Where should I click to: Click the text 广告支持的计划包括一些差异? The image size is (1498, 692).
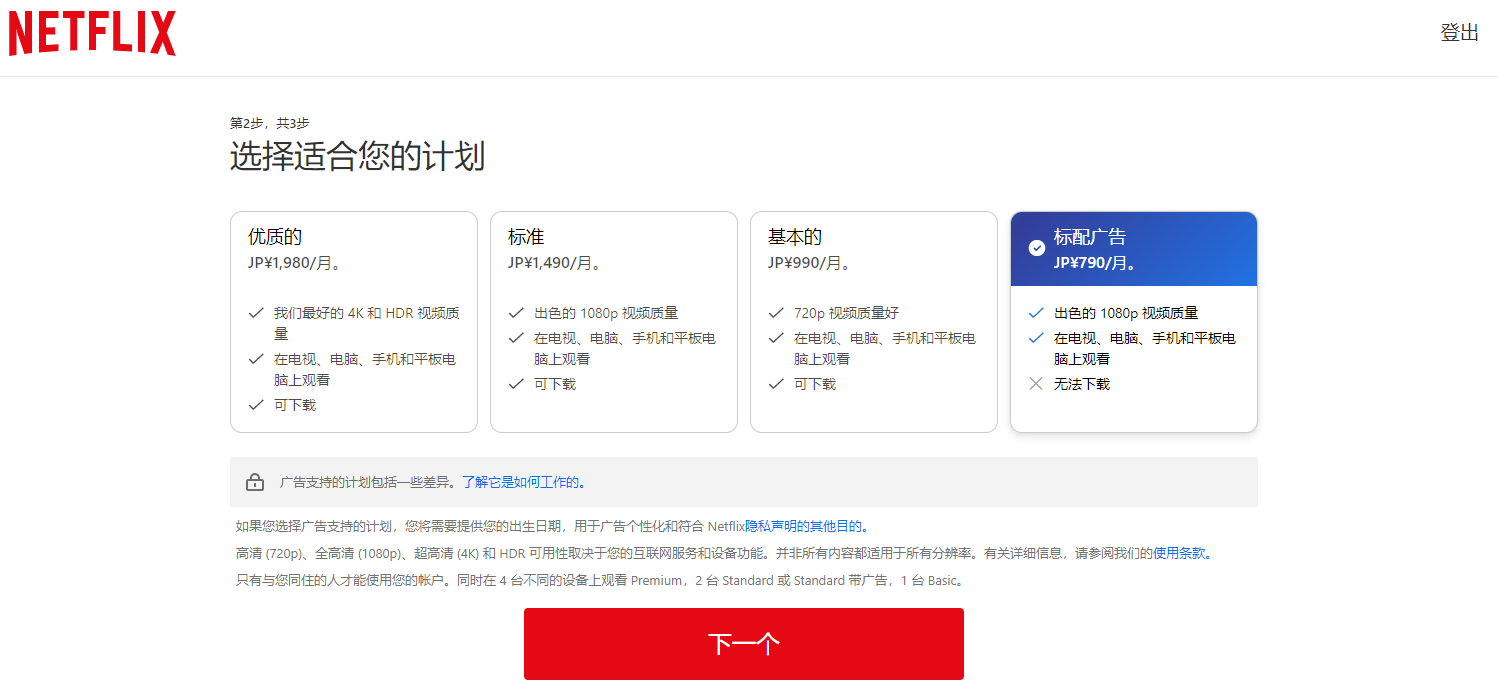click(x=367, y=482)
